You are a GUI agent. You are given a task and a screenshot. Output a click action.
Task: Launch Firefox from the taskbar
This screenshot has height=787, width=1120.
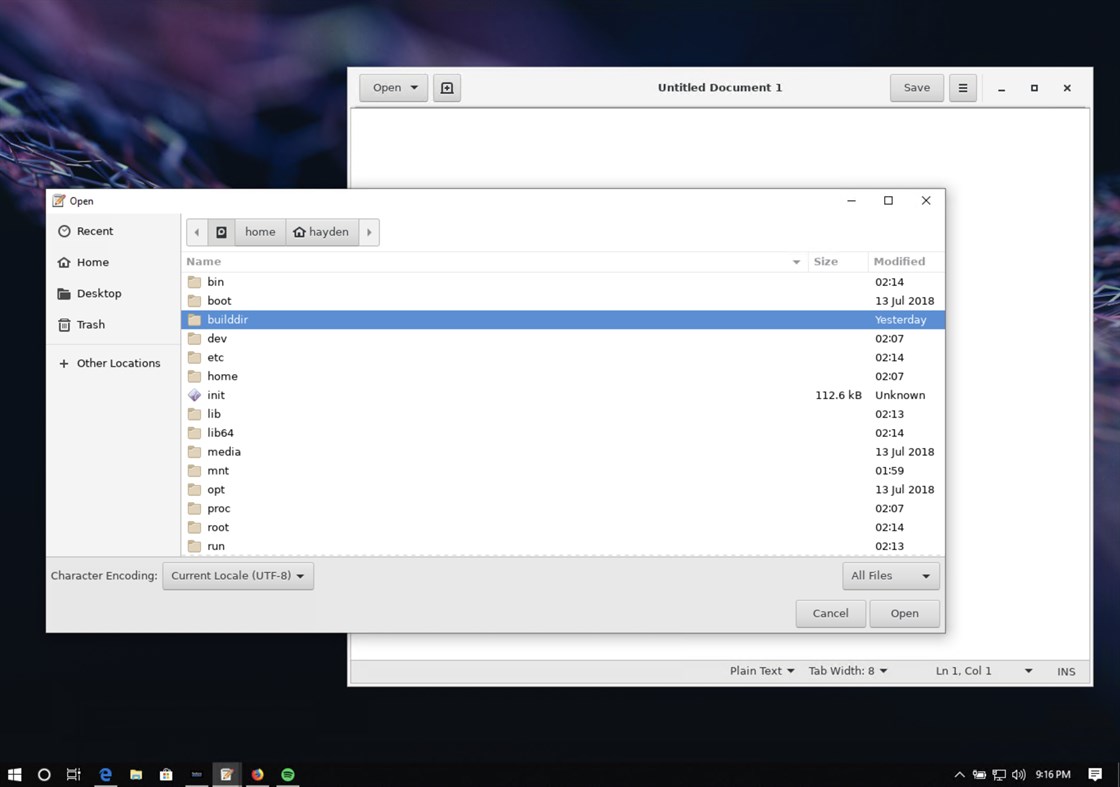coord(258,774)
